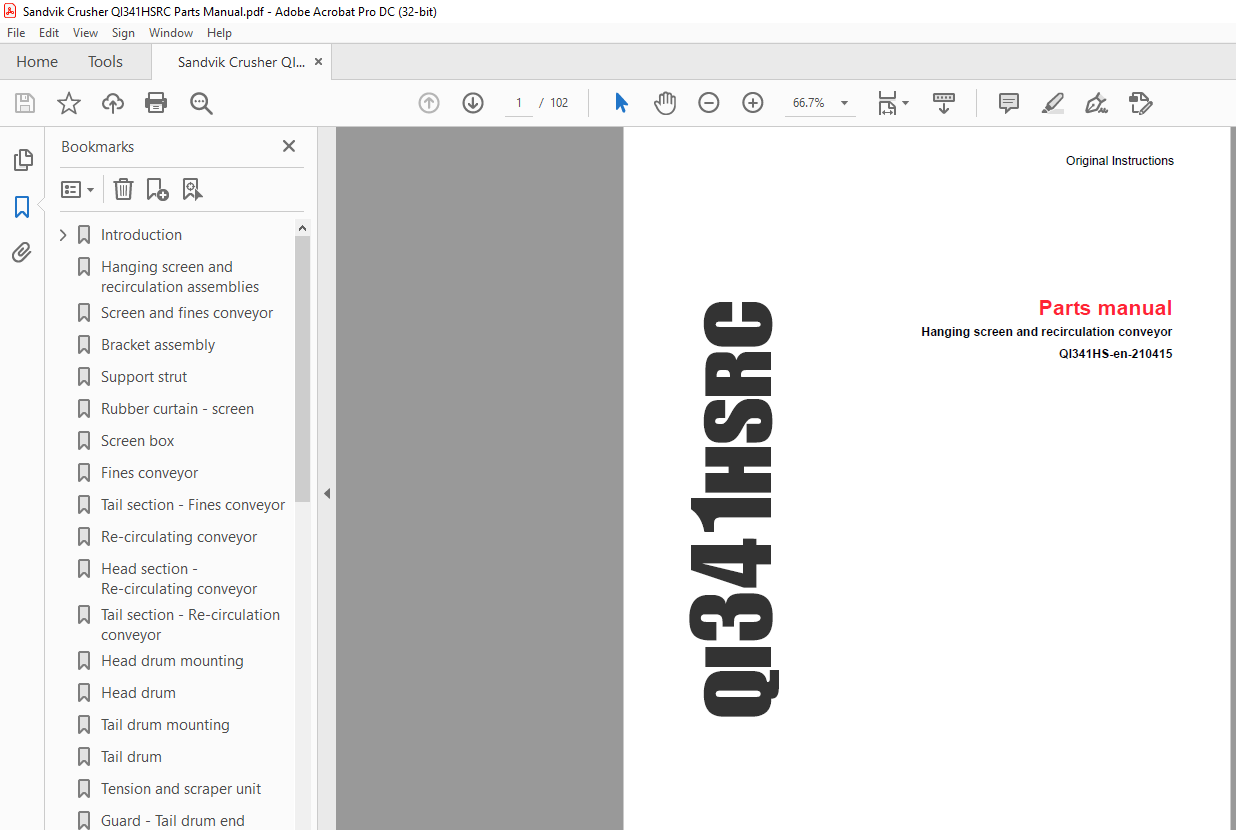Open the Help menu

tap(219, 33)
